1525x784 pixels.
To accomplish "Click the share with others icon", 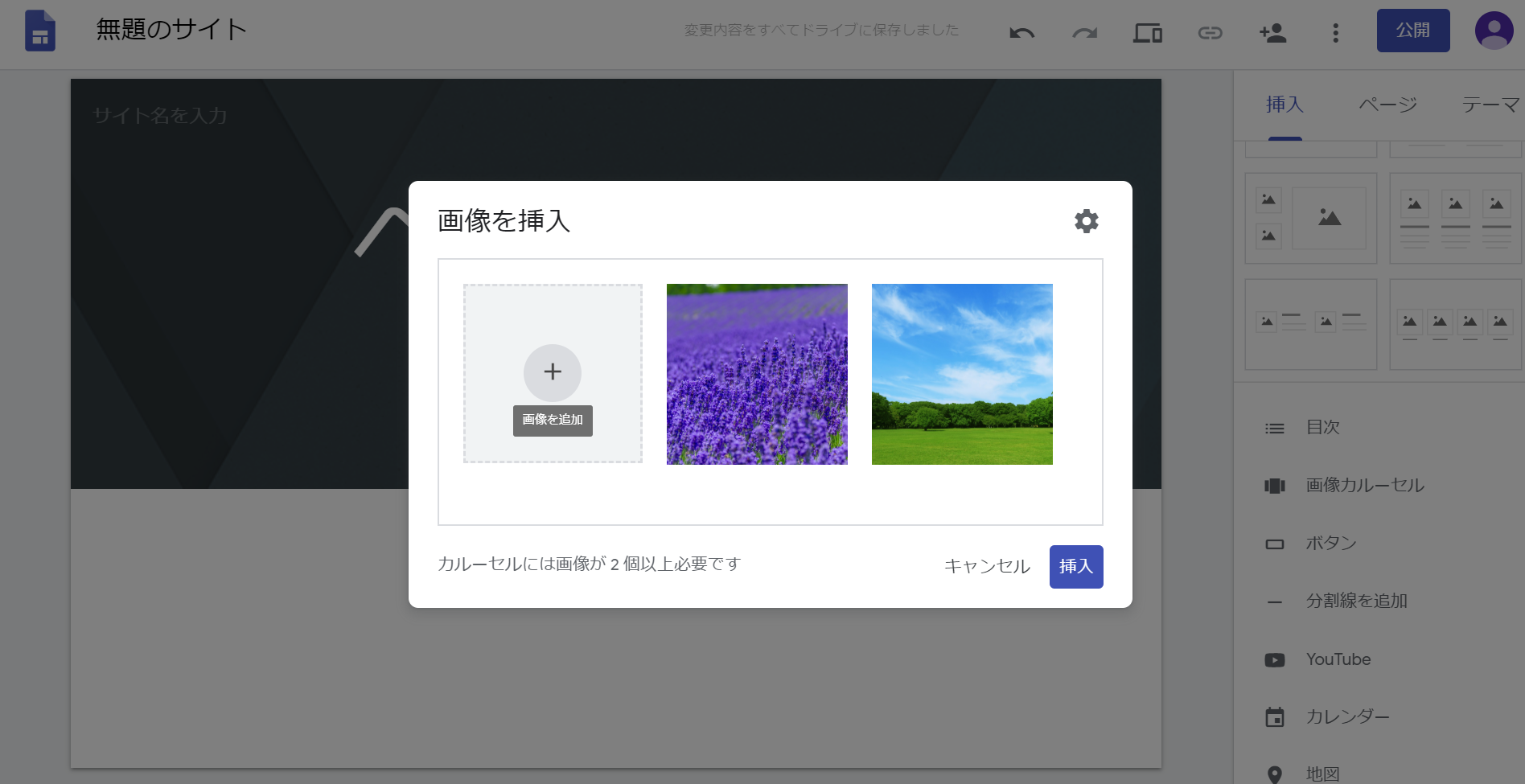I will point(1272,33).
